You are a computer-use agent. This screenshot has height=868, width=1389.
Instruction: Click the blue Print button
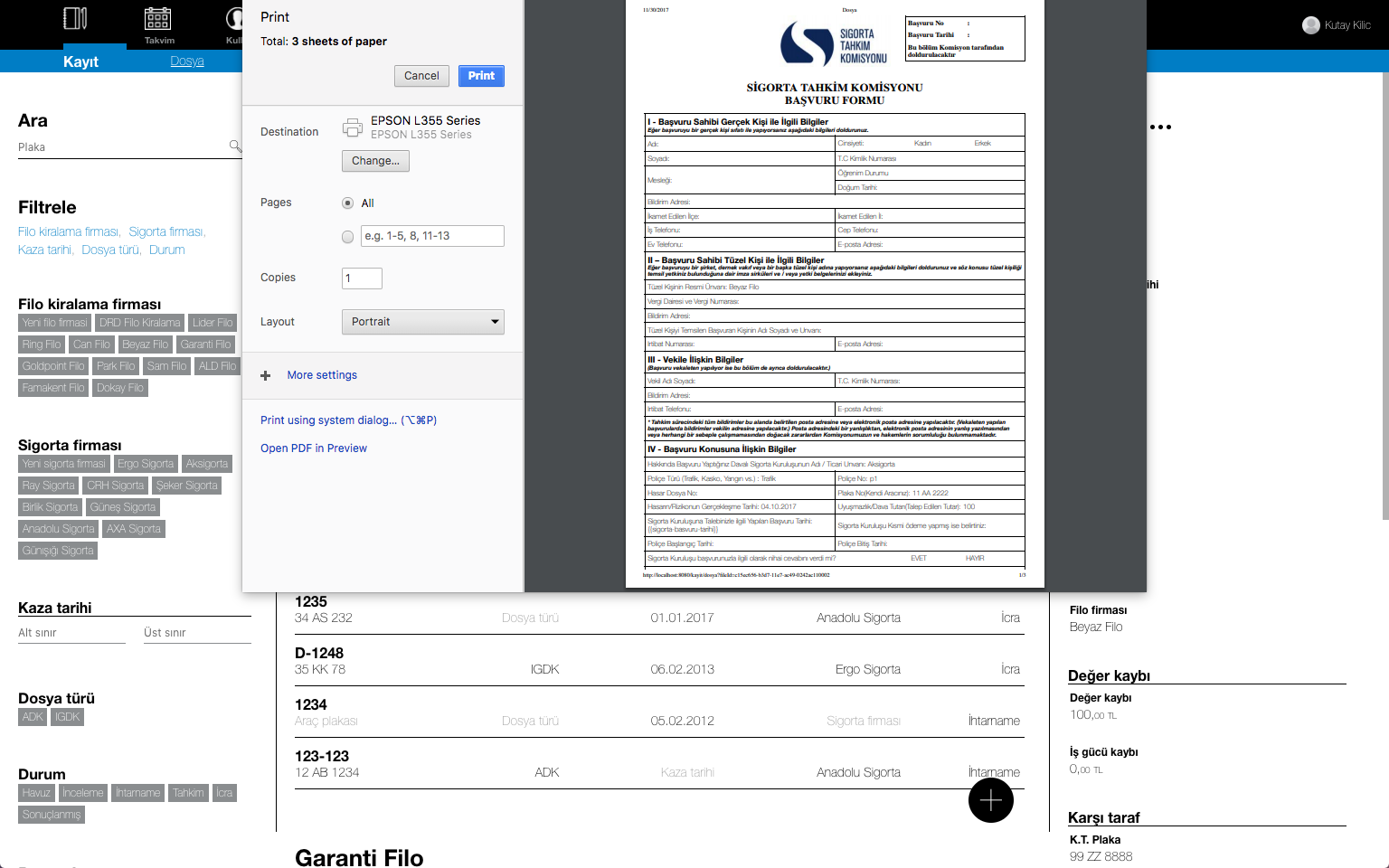pos(481,76)
